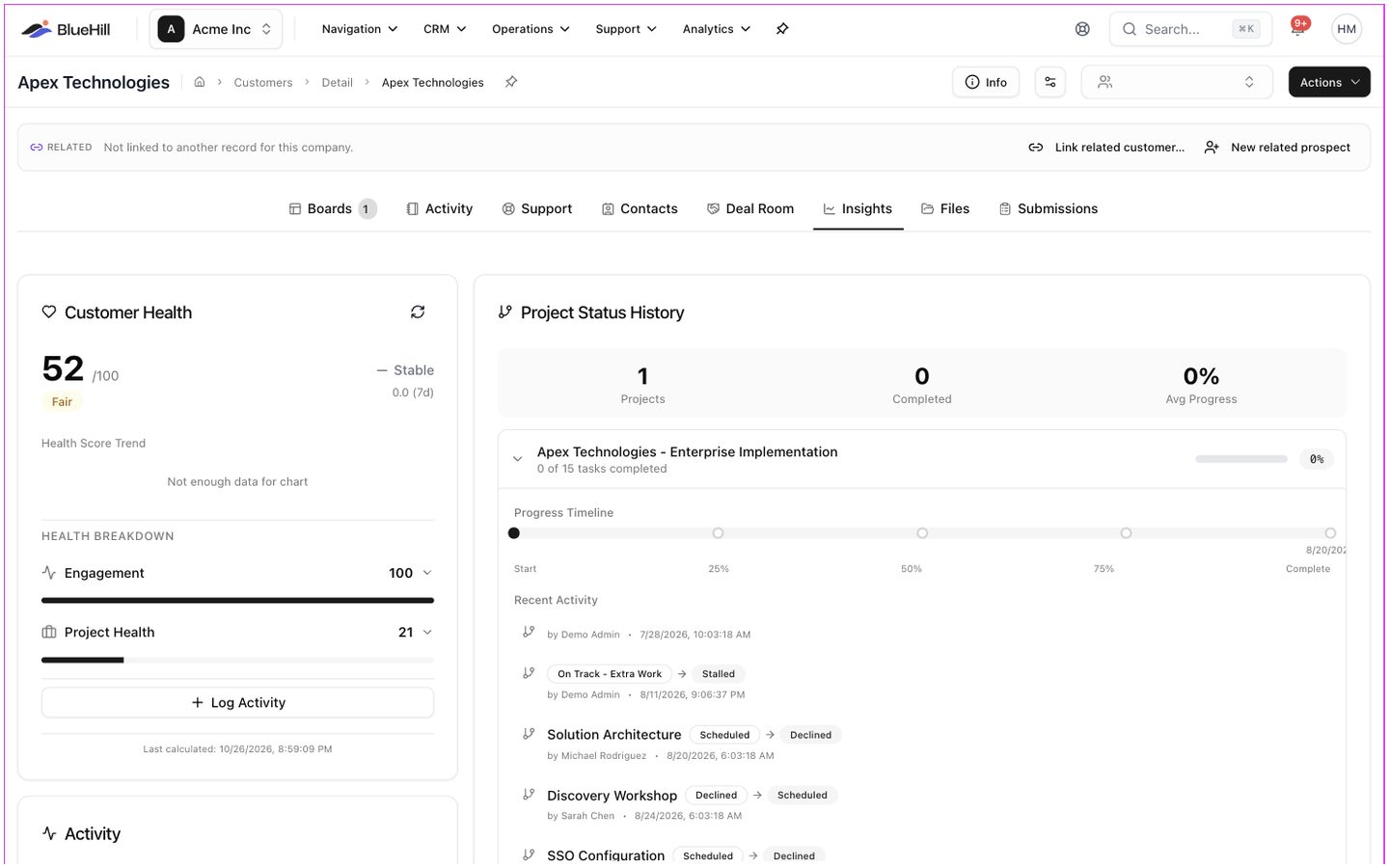Screen dimensions: 1389x868
Task: Click the pulse icon beside Activity card title
Action: click(x=49, y=833)
